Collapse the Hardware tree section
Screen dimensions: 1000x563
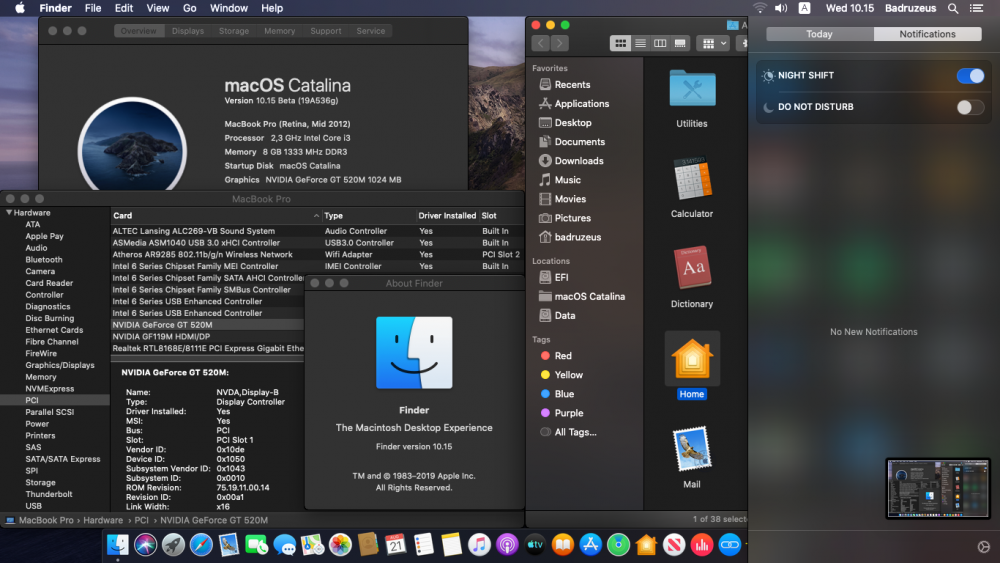pos(9,212)
